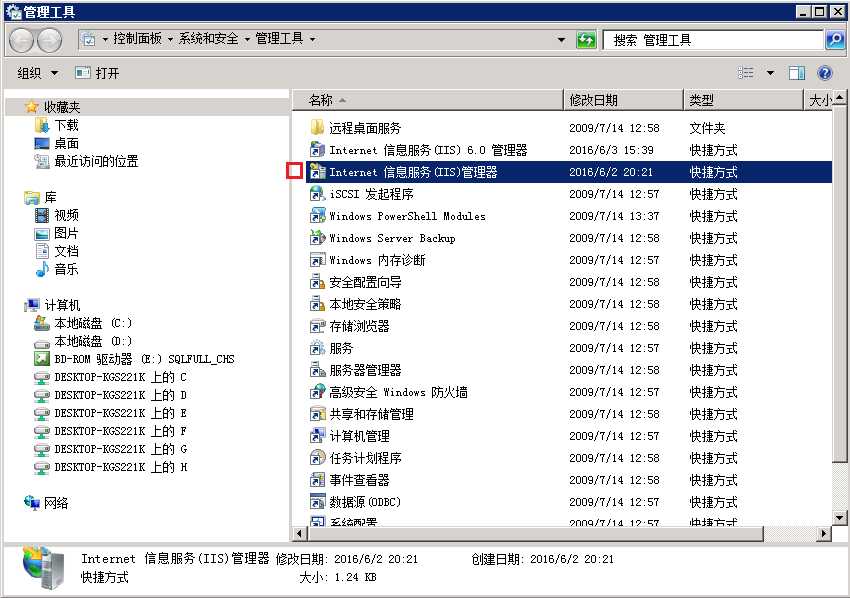Click the 搜索 管理工具 search field
Viewport: 850px width, 598px height.
713,40
